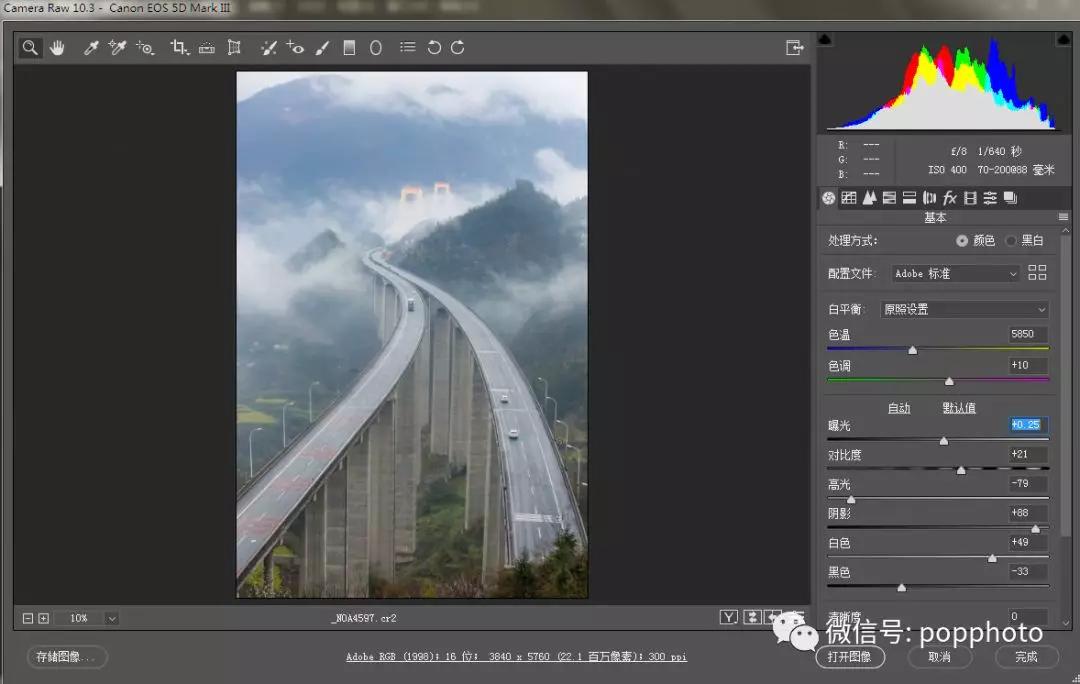Select the Hand tool
Screen dimensions: 1080x684
[57, 47]
